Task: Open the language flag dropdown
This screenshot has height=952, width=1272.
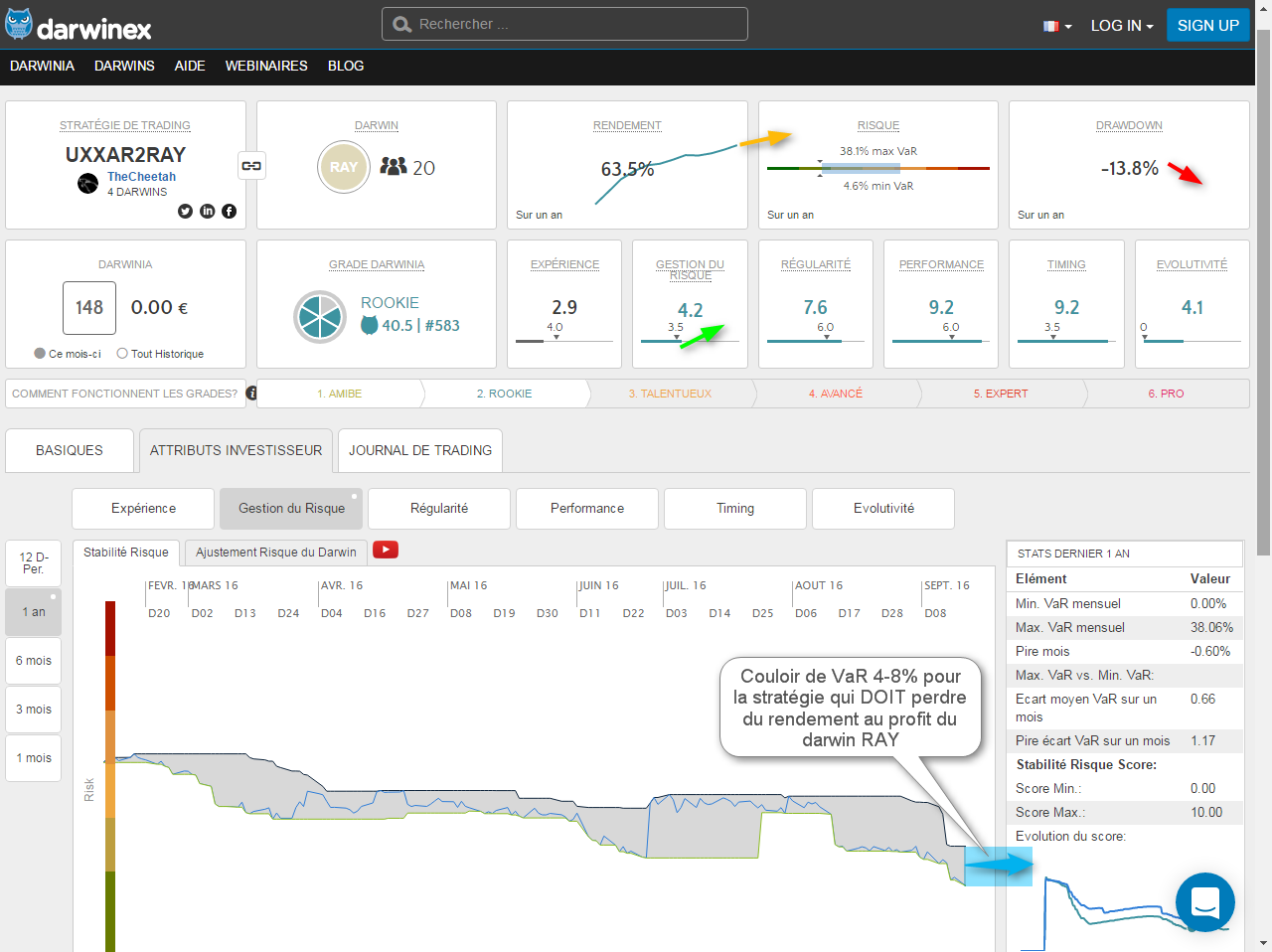Action: [1057, 26]
